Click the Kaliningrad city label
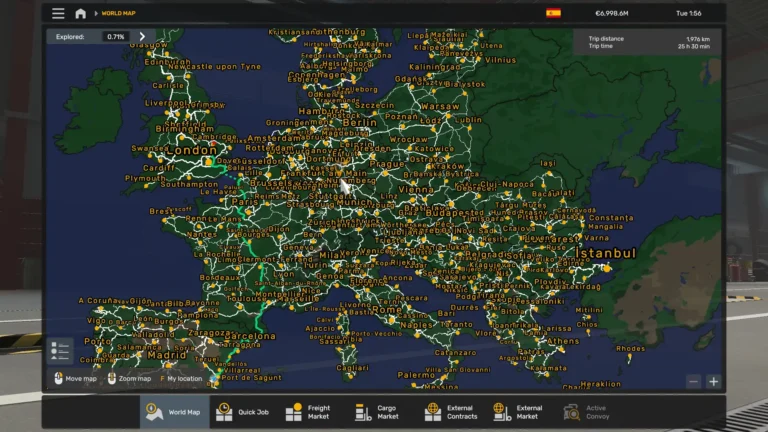This screenshot has width=768, height=432. coord(435,67)
